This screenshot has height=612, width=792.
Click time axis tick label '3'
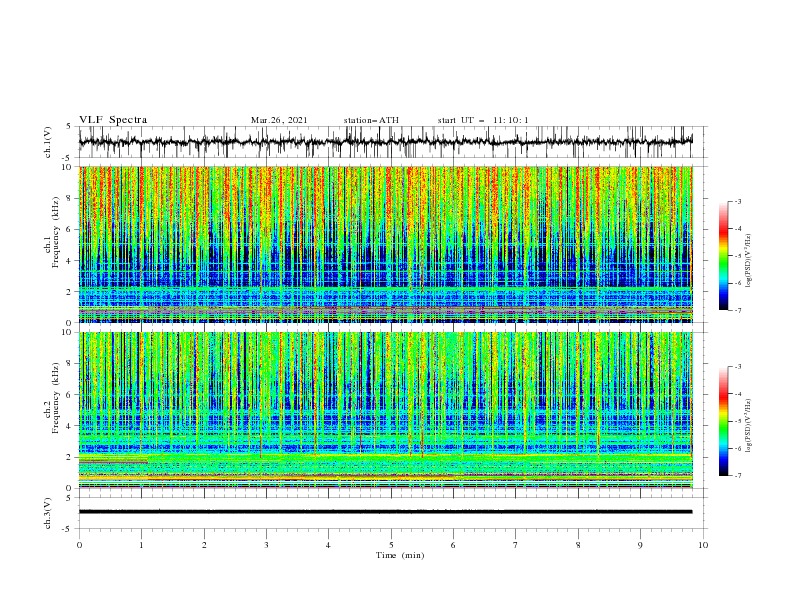click(266, 545)
